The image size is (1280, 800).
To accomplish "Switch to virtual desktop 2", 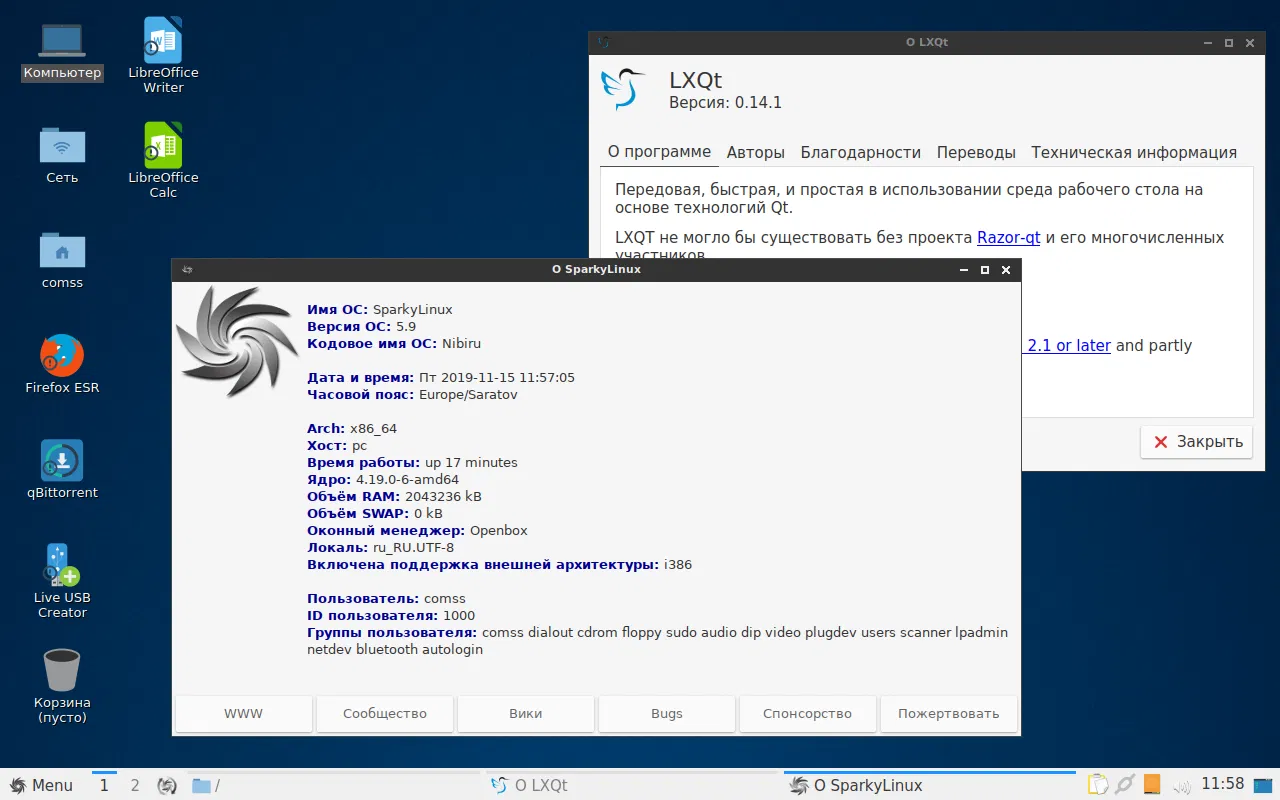I will (135, 785).
